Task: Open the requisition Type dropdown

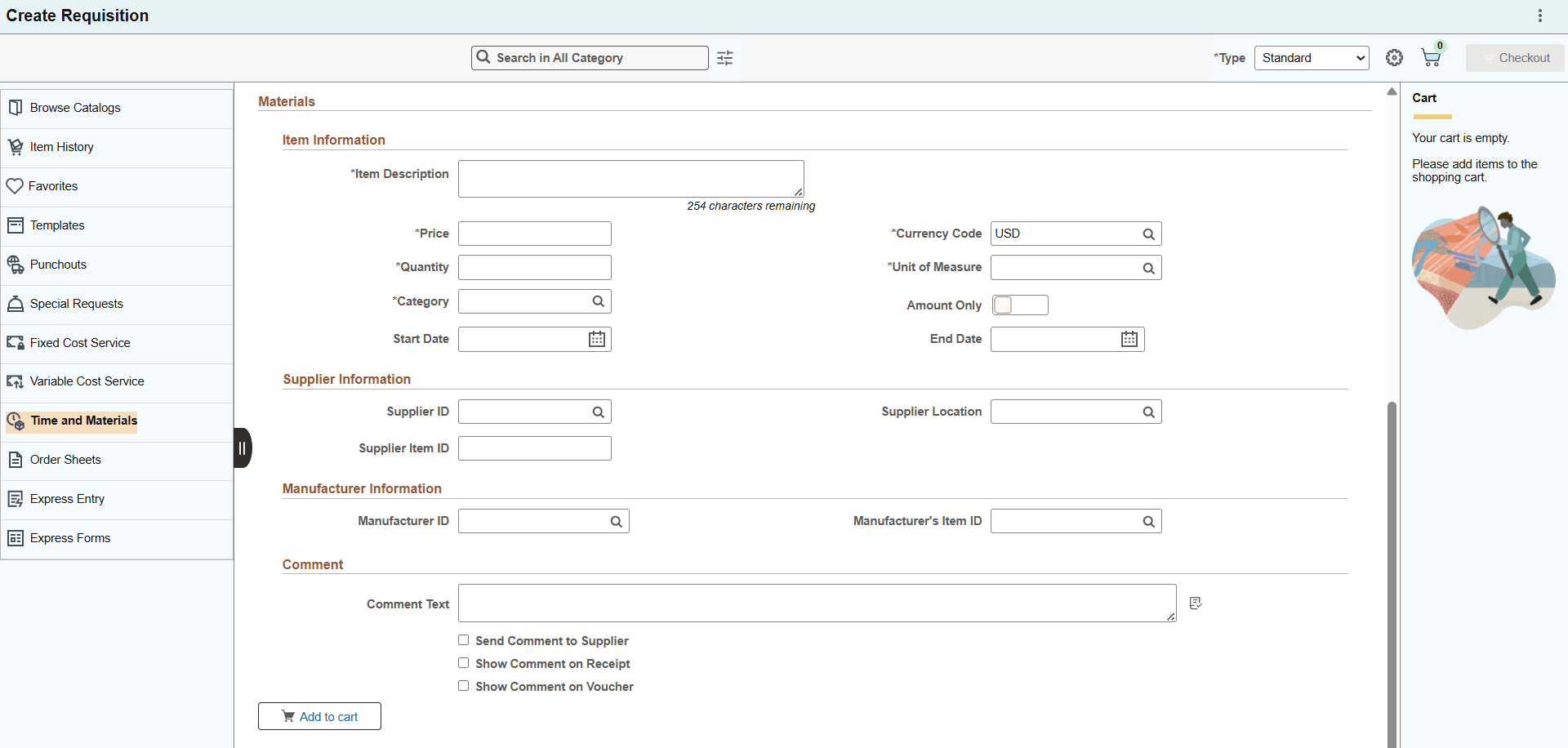Action: (x=1312, y=58)
